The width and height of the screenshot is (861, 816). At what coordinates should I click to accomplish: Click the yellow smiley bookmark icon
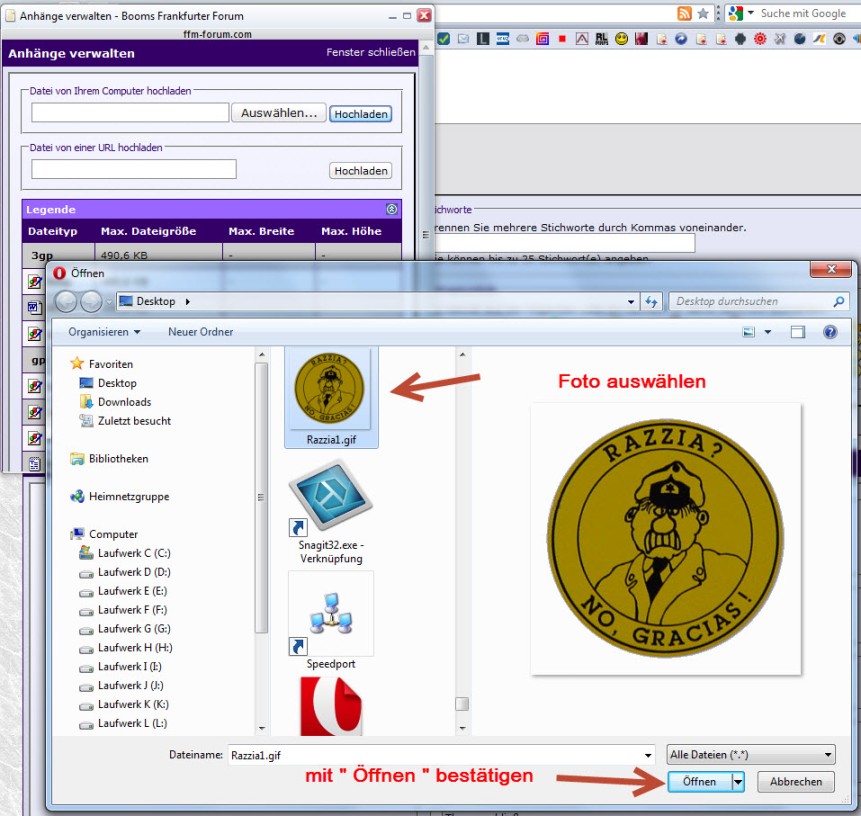(x=621, y=39)
